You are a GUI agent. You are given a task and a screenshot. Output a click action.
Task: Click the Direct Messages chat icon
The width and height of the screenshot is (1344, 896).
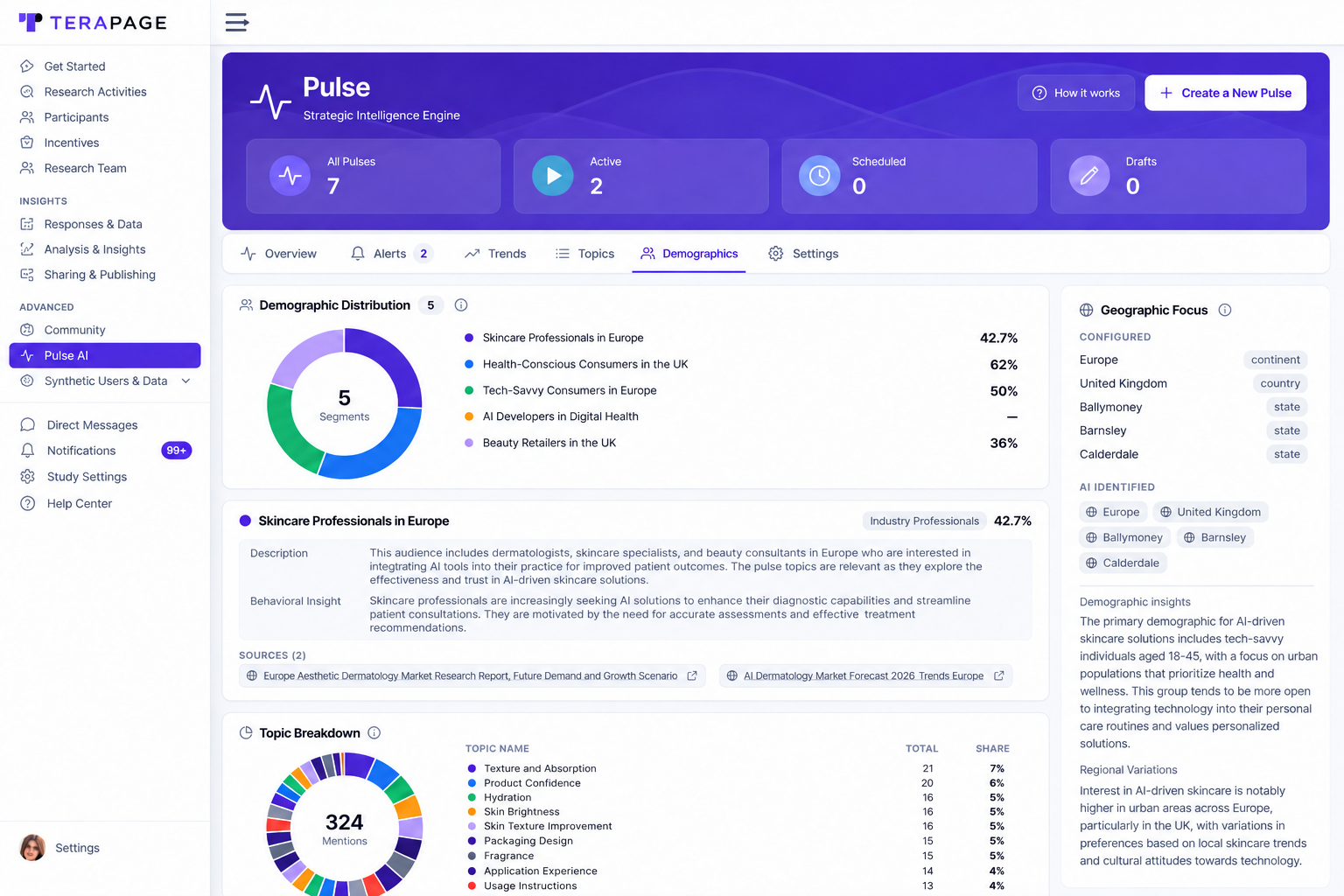pyautogui.click(x=28, y=425)
